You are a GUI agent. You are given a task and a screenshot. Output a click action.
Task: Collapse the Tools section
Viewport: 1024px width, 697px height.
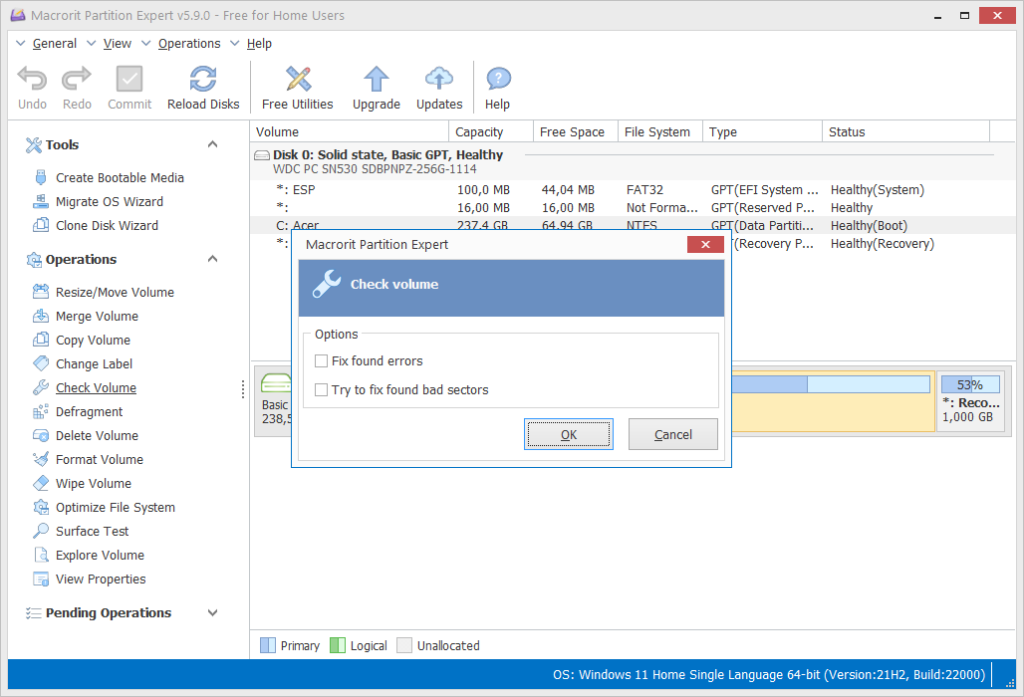(x=211, y=144)
